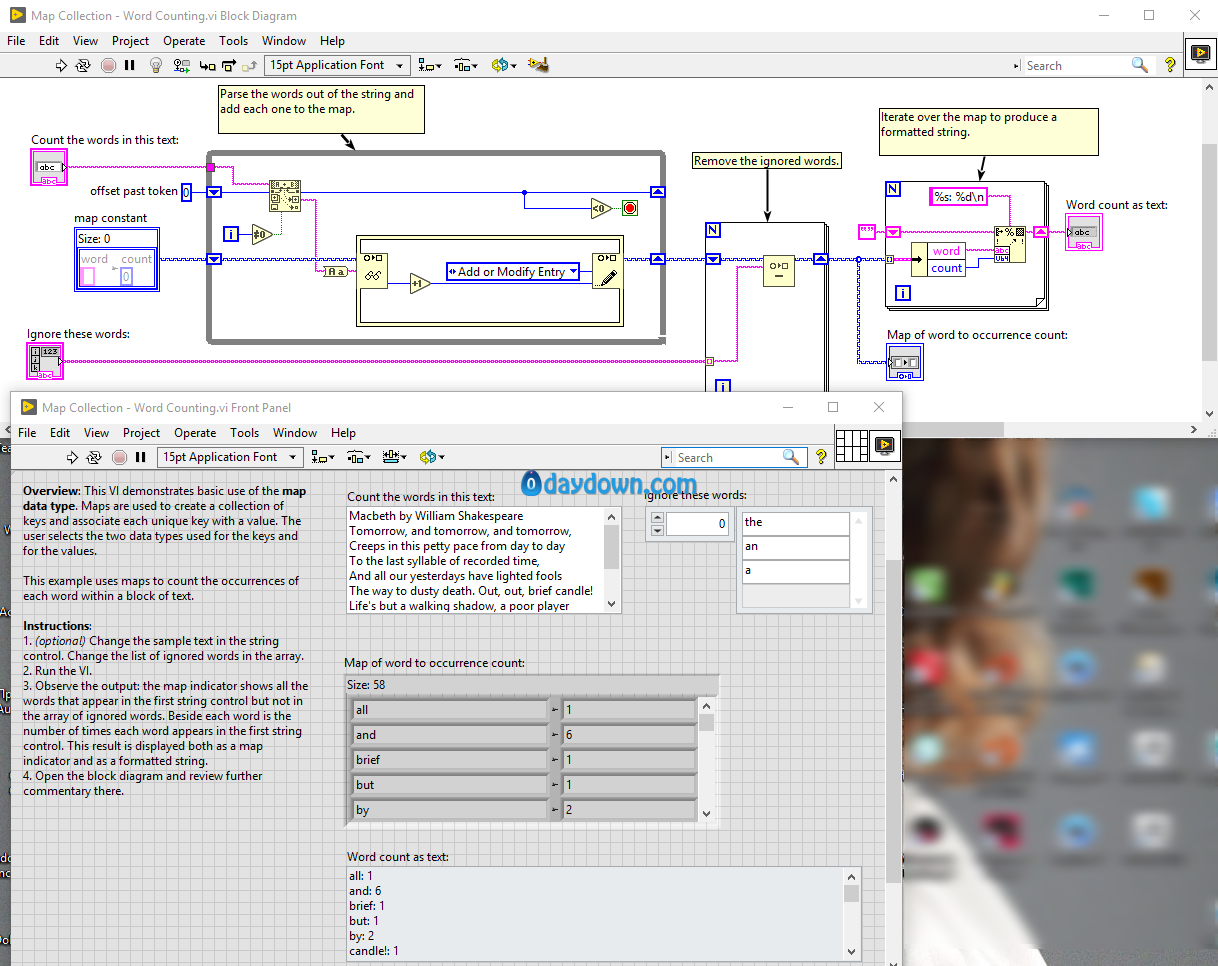Screen dimensions: 1218x966
Task: Increment the ignore words array index
Action: click(656, 518)
